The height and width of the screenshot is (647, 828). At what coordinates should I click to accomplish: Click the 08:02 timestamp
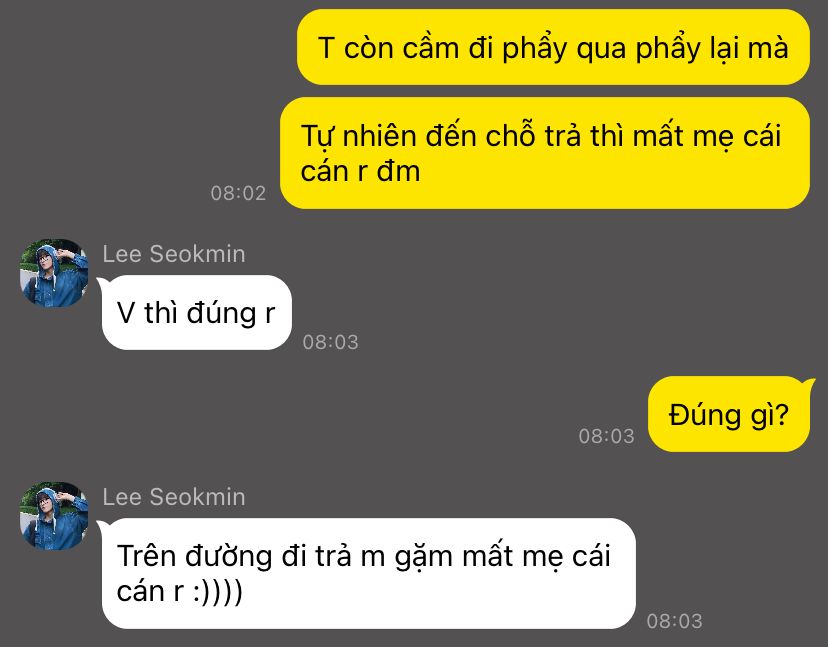pos(238,193)
